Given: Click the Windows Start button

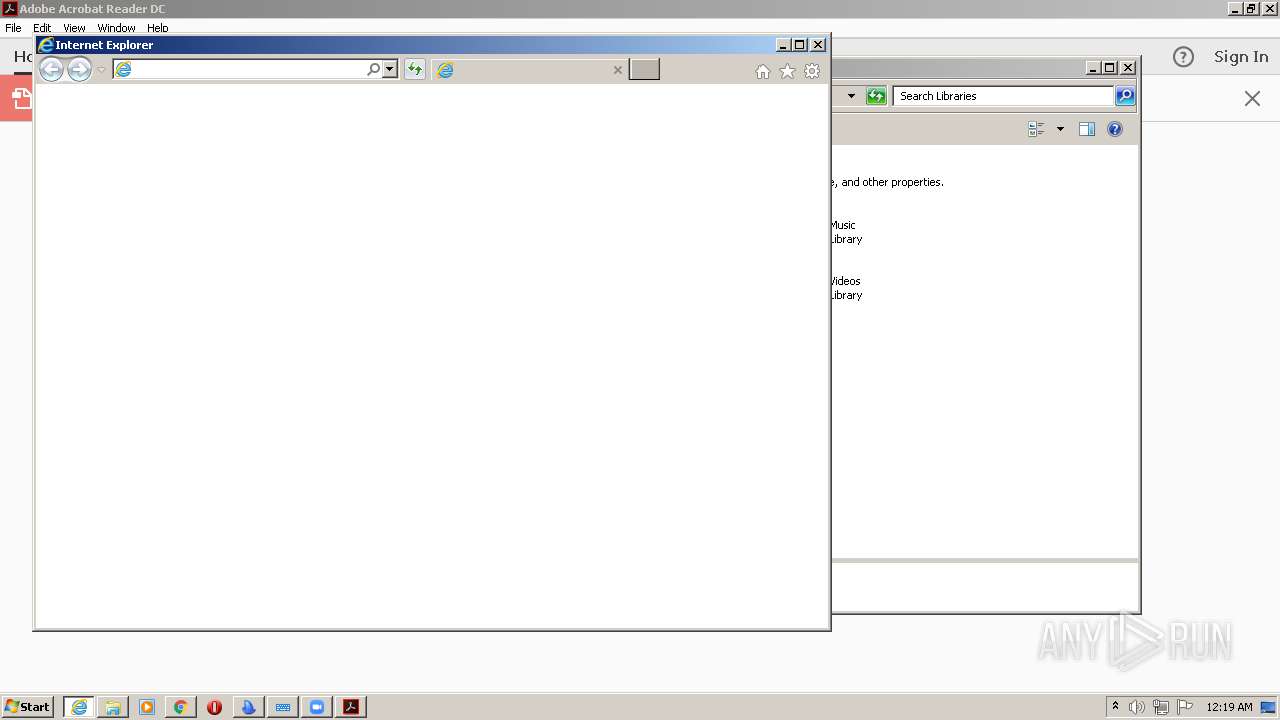Looking at the screenshot, I should (x=28, y=707).
